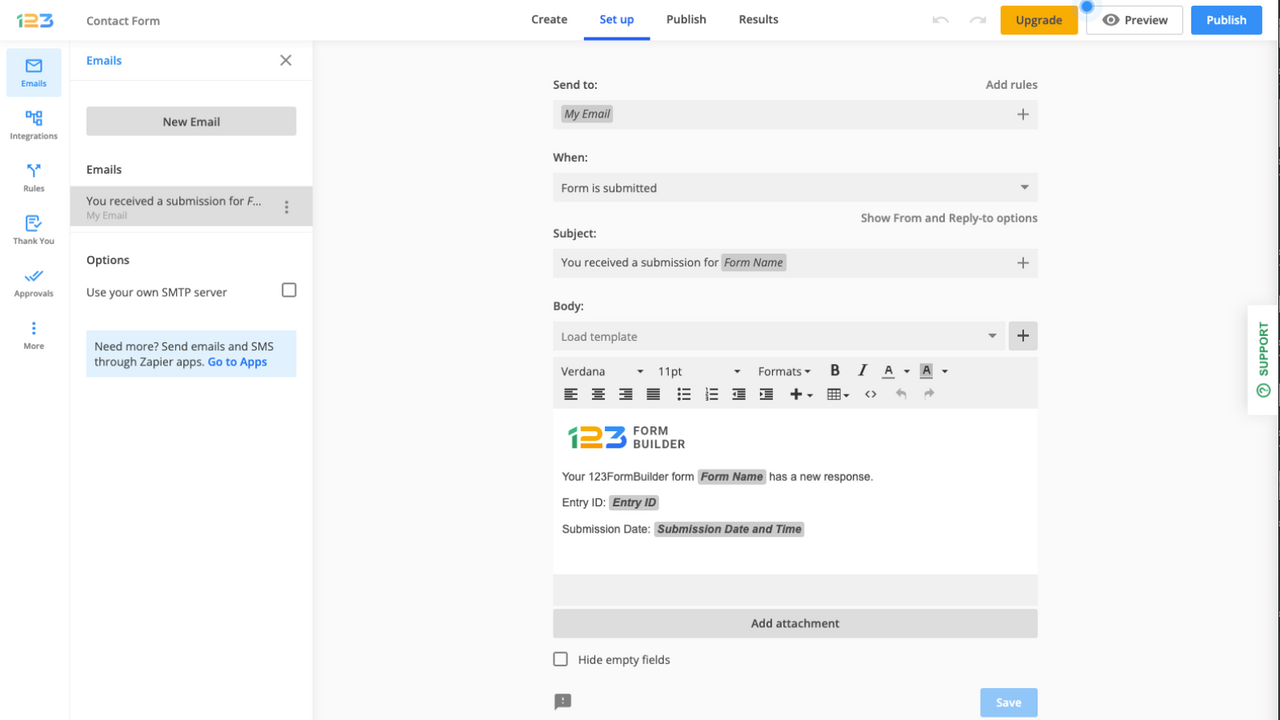1280x720 pixels.
Task: Open the Thank You sidebar section
Action: coord(34,230)
